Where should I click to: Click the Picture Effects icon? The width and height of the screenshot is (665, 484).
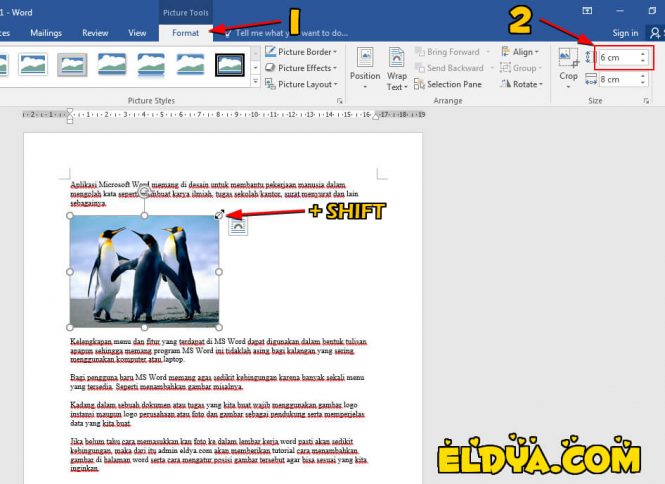click(x=270, y=68)
